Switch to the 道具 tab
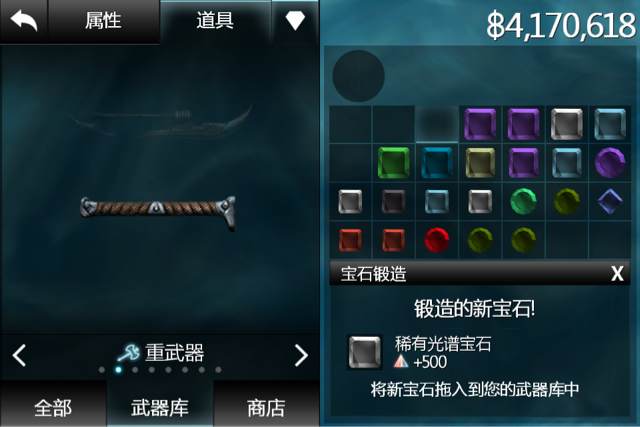 click(215, 20)
